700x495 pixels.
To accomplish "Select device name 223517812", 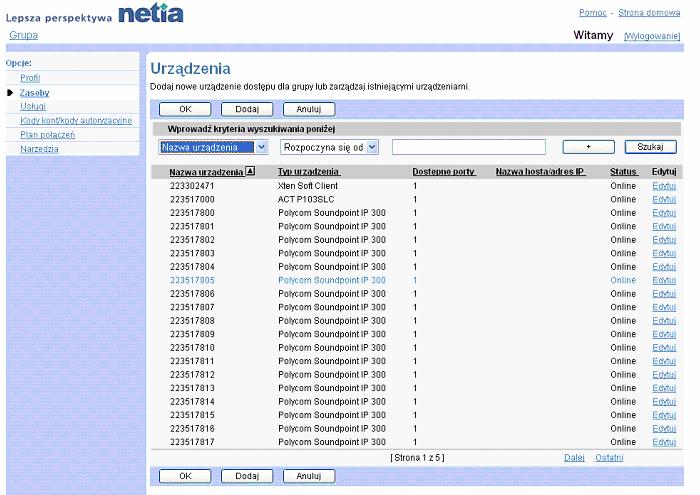I will [192, 375].
